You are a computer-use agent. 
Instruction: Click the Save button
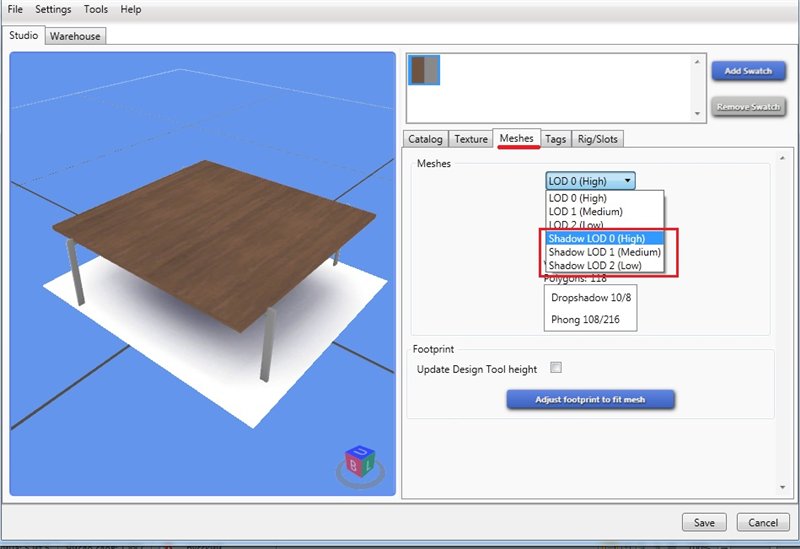703,522
